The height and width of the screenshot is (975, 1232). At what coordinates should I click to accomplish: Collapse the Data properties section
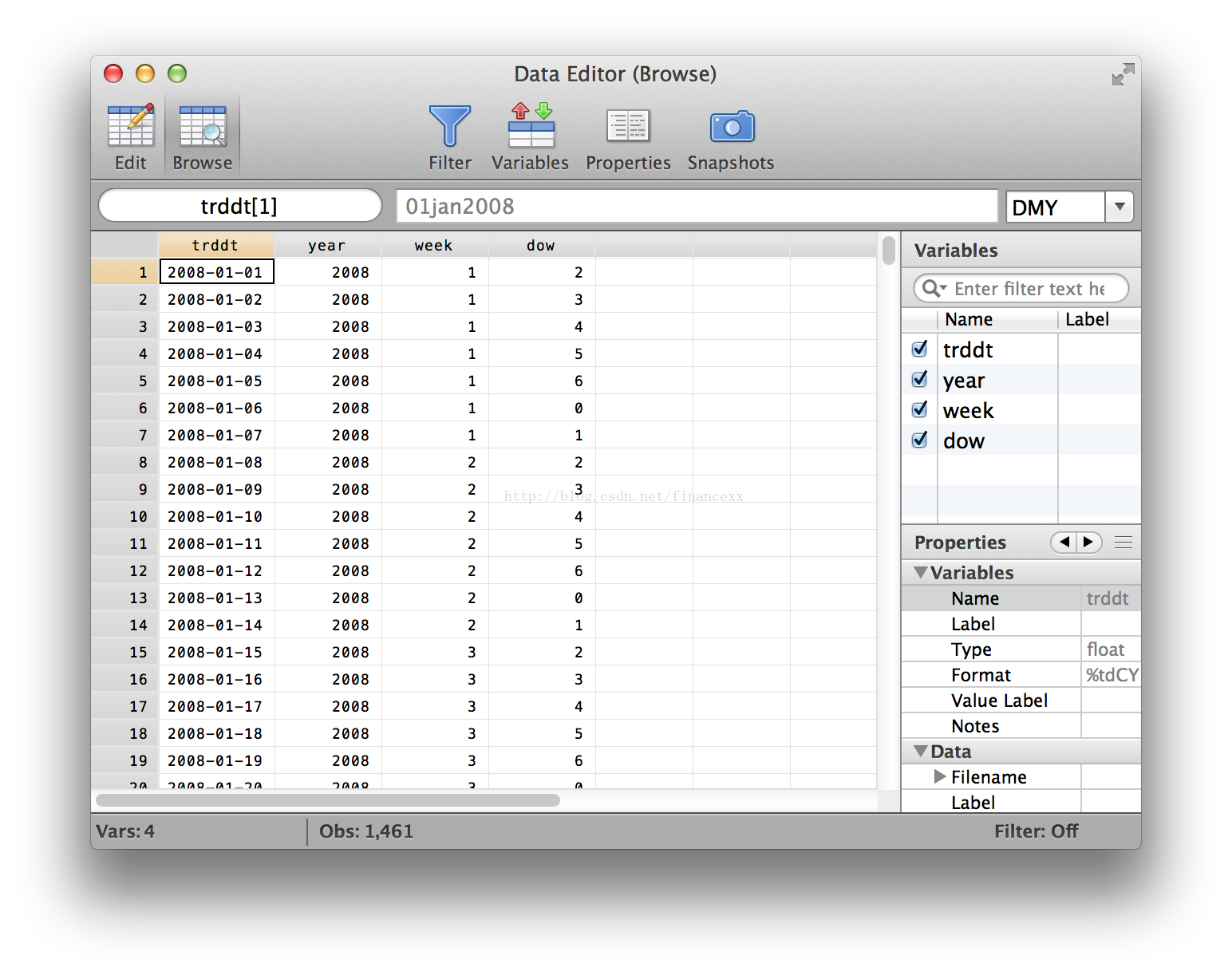coord(921,751)
